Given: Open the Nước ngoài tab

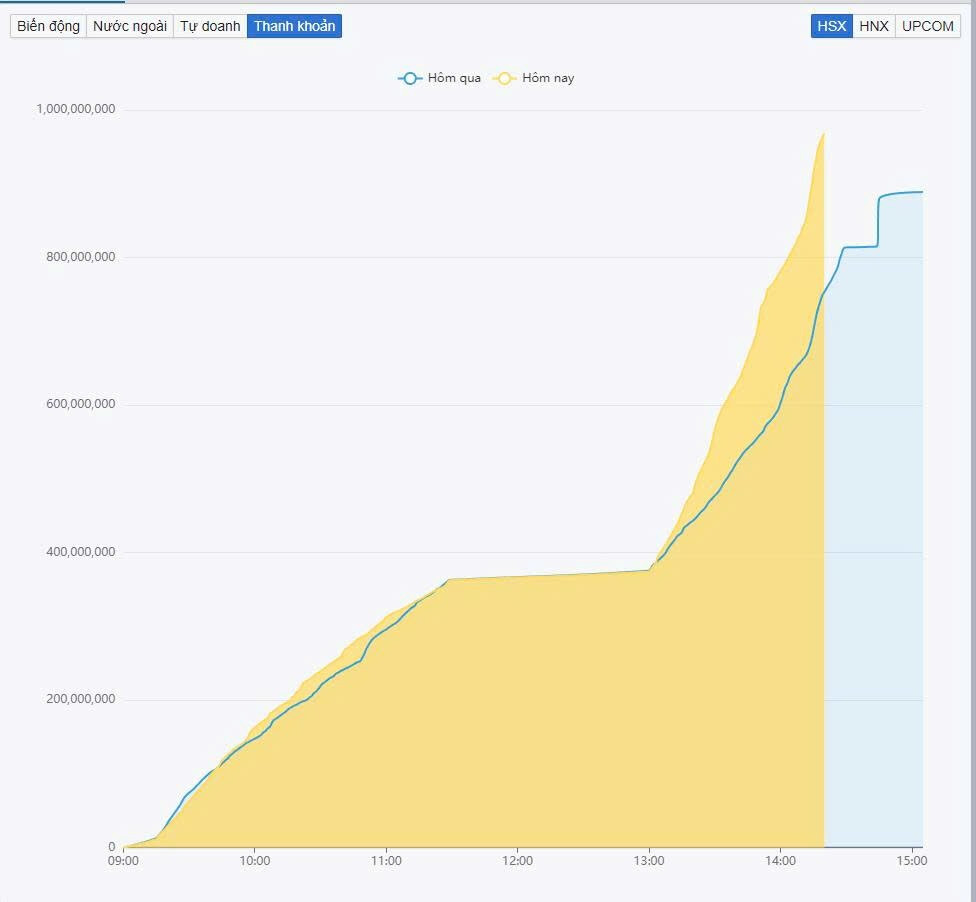Looking at the screenshot, I should 130,26.
